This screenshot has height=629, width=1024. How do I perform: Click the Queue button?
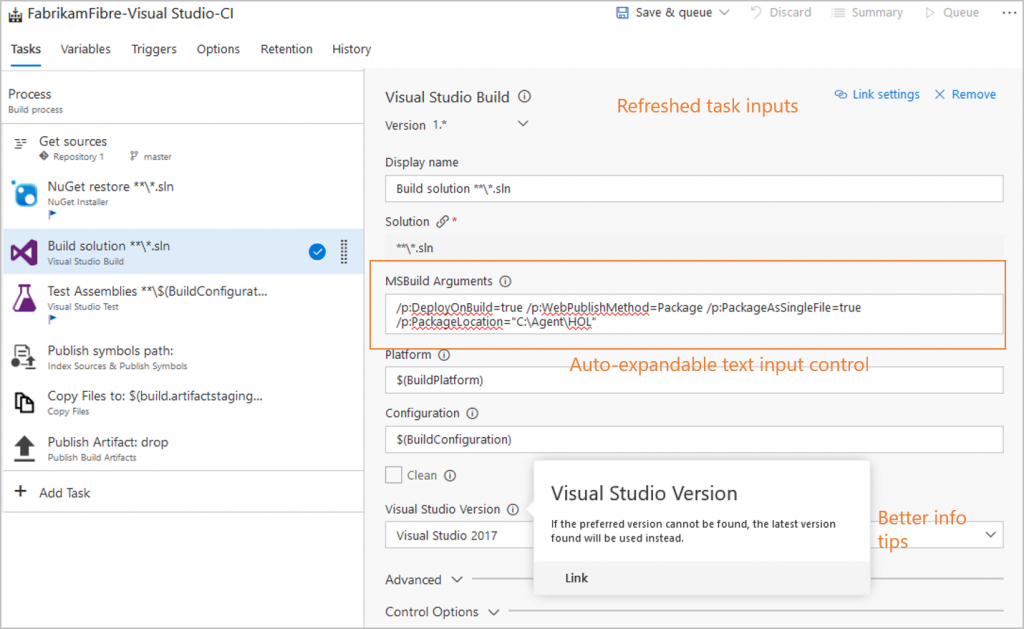pyautogui.click(x=952, y=12)
